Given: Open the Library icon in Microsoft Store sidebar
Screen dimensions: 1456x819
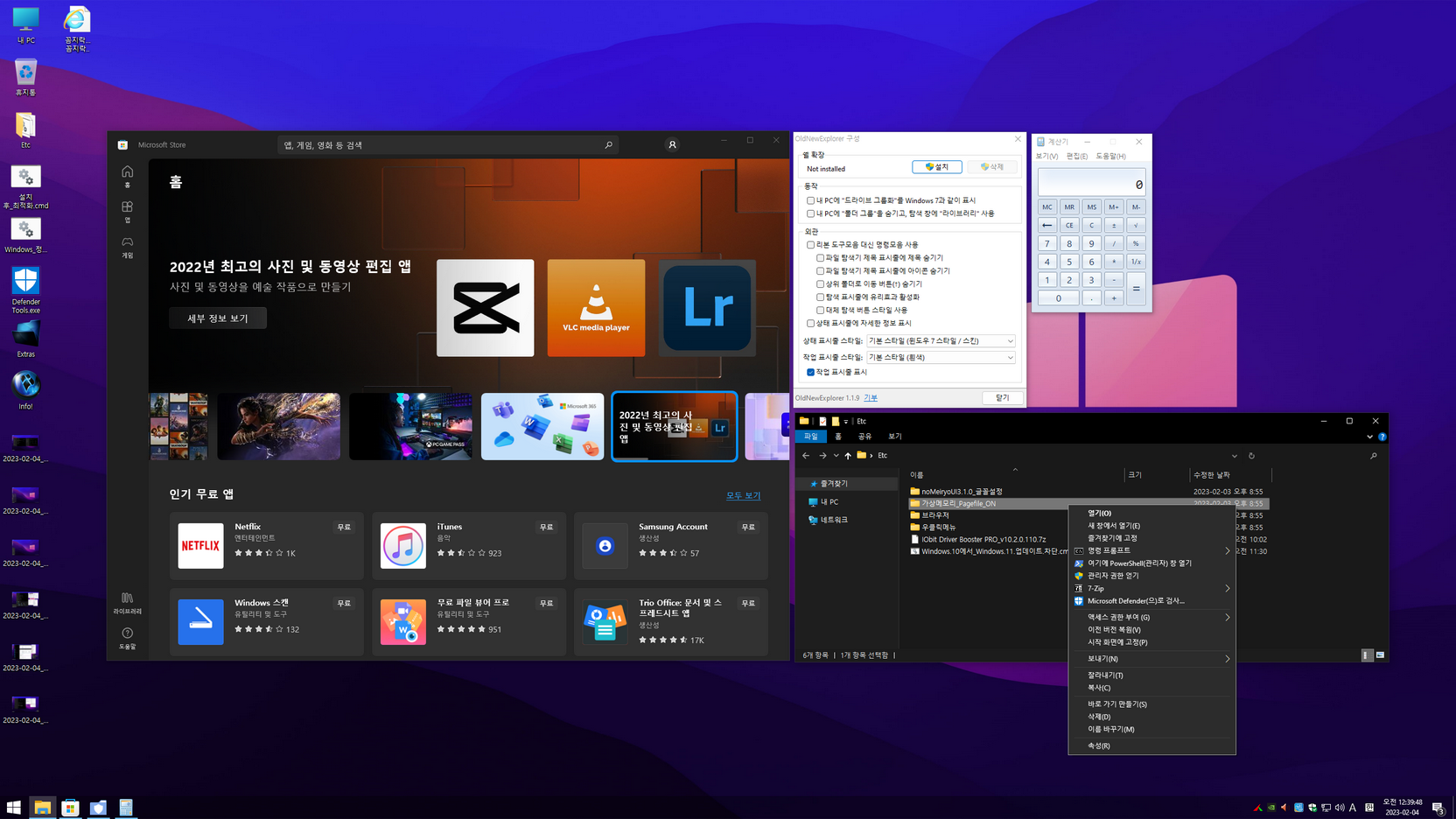Looking at the screenshot, I should (x=127, y=602).
